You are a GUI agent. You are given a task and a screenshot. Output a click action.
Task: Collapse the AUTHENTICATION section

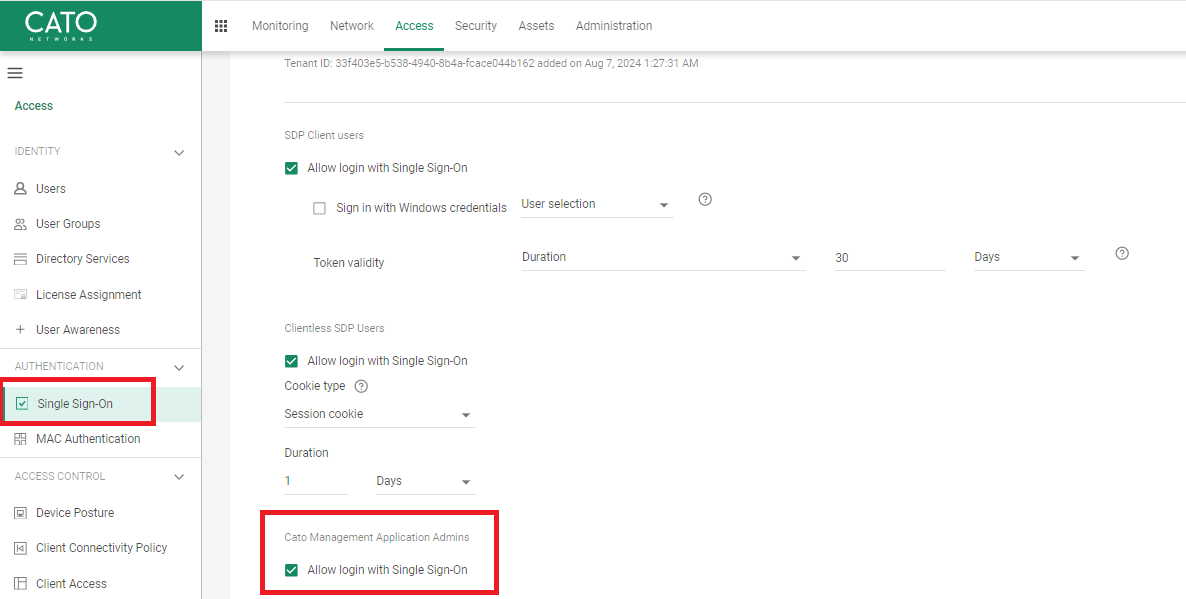pos(179,367)
